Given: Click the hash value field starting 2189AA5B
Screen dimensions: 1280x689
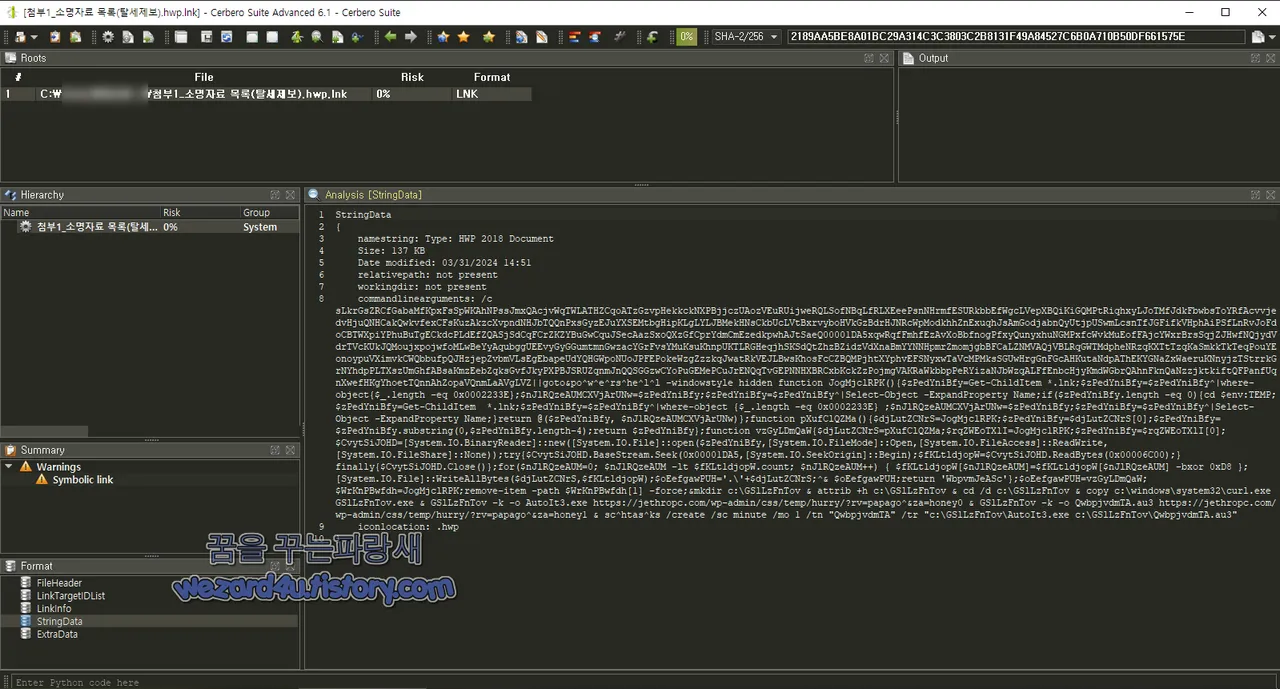Looking at the screenshot, I should 1017,37.
